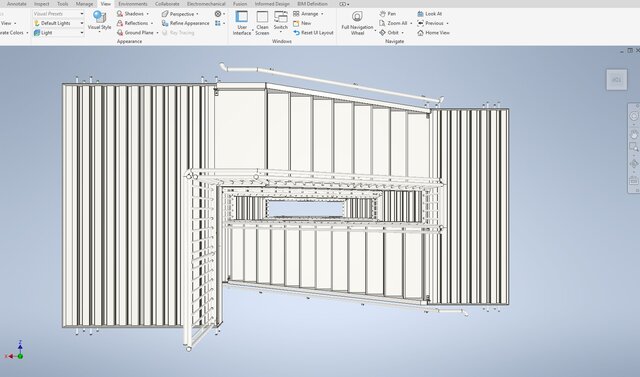The image size is (640, 377).
Task: Open the Fusion ribbon tab
Action: pyautogui.click(x=240, y=4)
